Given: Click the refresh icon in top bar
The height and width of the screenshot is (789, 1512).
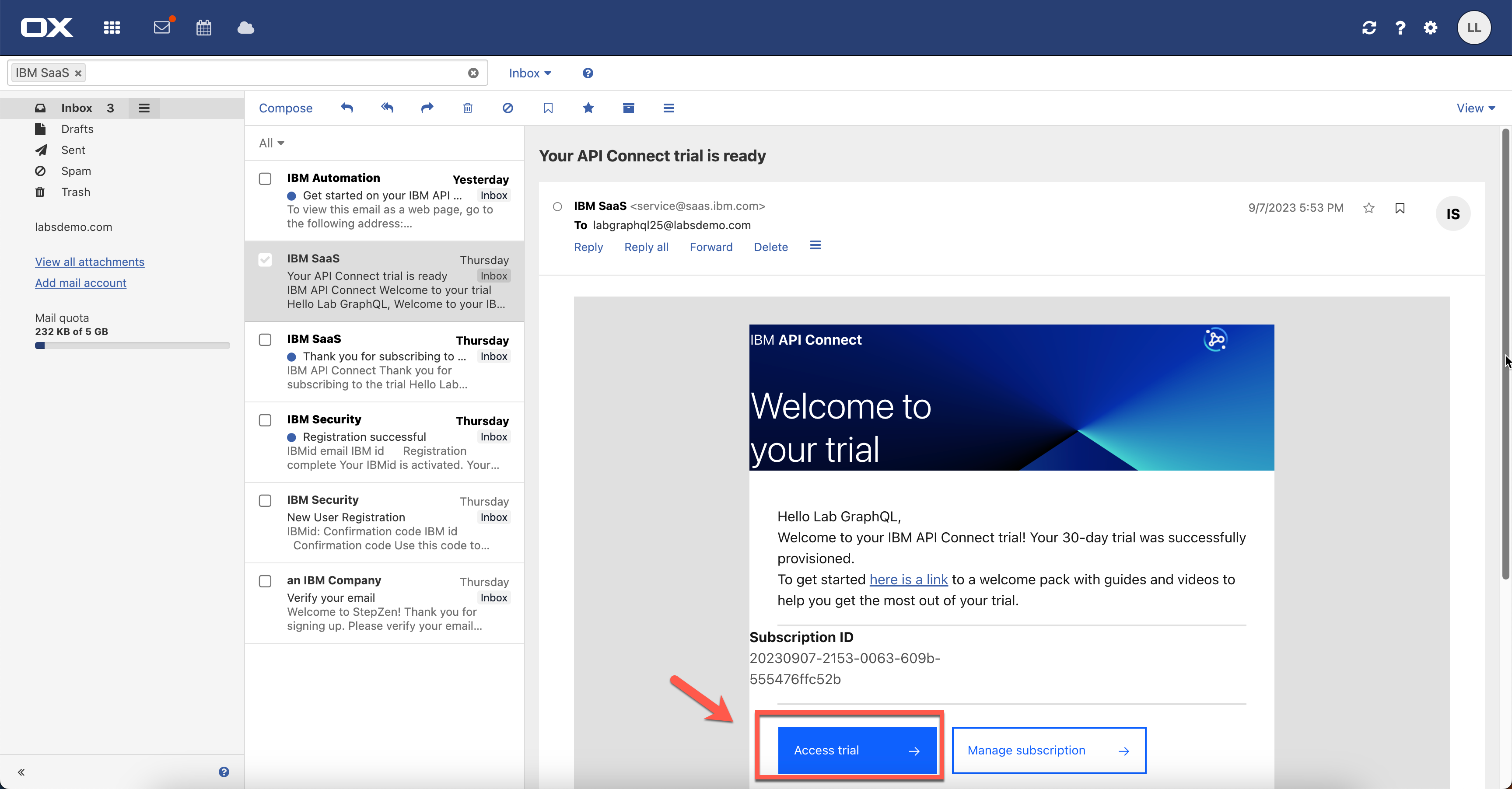Looking at the screenshot, I should 1369,28.
